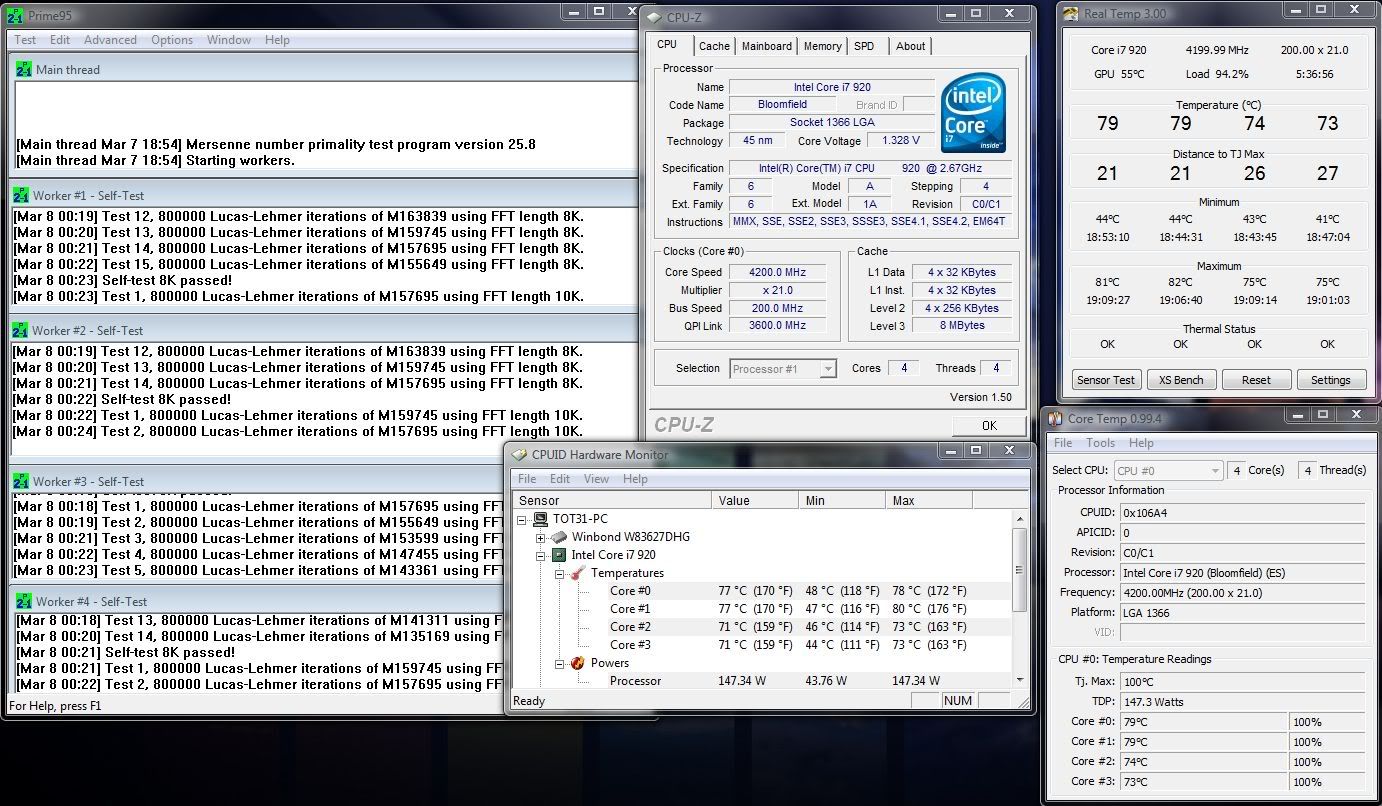Click the Worker #2 Self-Test window icon
The height and width of the screenshot is (806, 1382).
tap(20, 330)
